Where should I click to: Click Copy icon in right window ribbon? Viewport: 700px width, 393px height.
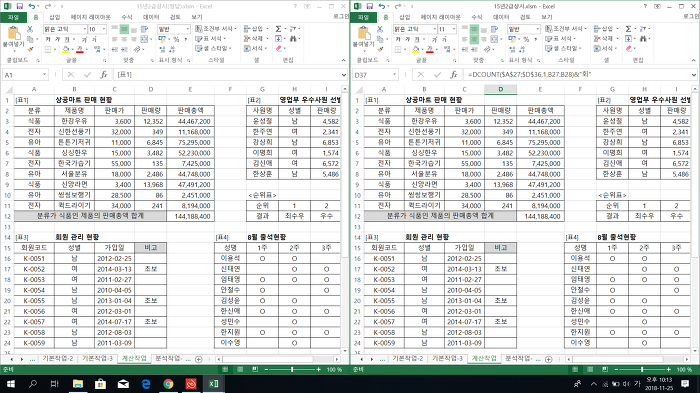click(x=380, y=39)
